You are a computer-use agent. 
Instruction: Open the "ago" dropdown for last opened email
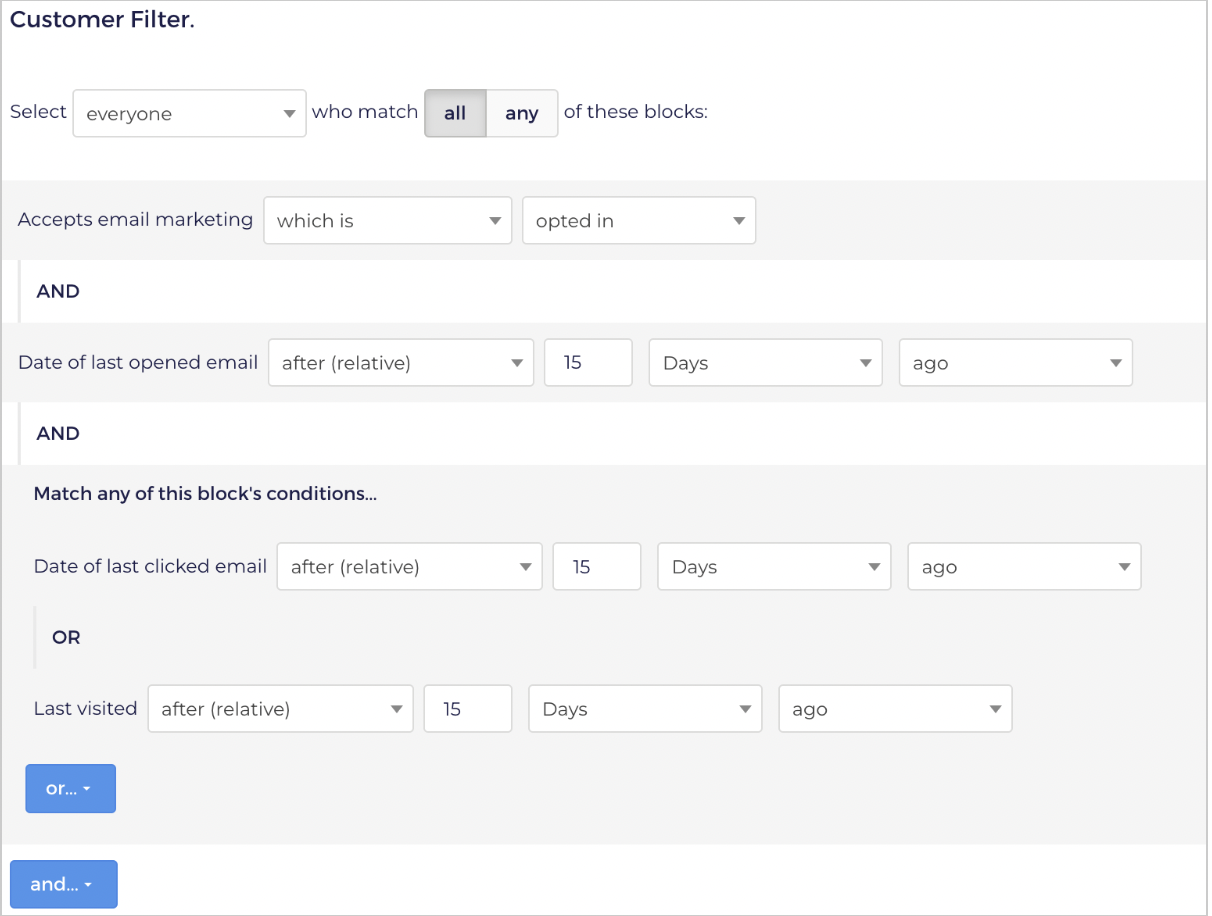coord(1015,362)
